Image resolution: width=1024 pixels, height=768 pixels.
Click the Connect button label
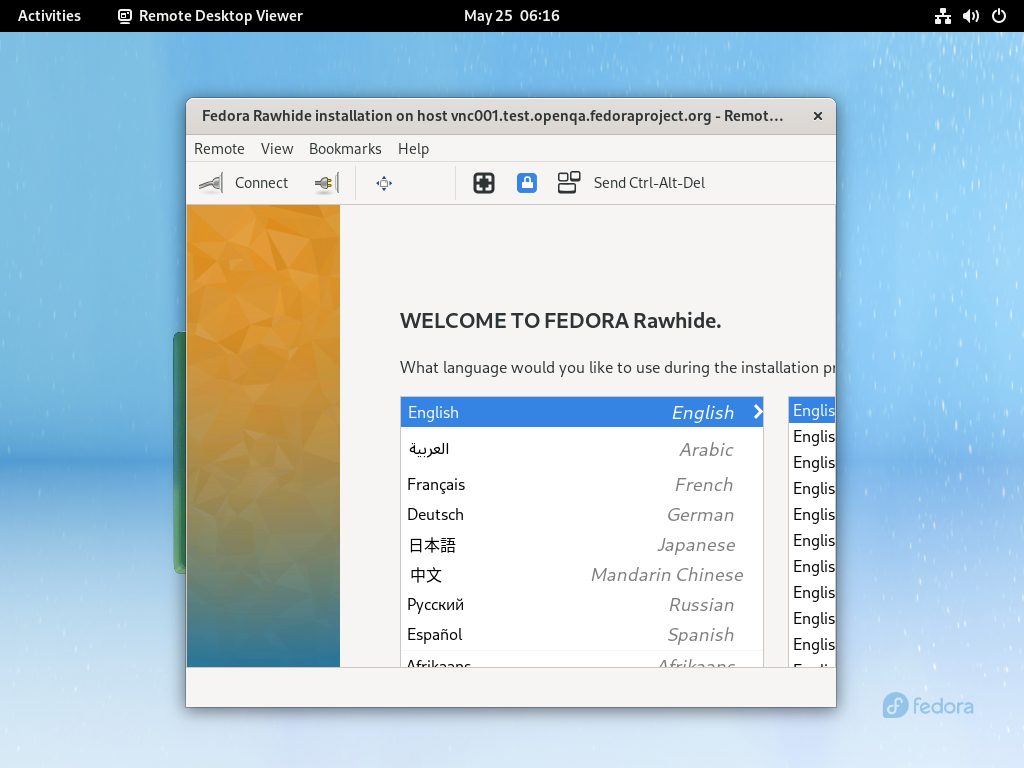pyautogui.click(x=261, y=183)
